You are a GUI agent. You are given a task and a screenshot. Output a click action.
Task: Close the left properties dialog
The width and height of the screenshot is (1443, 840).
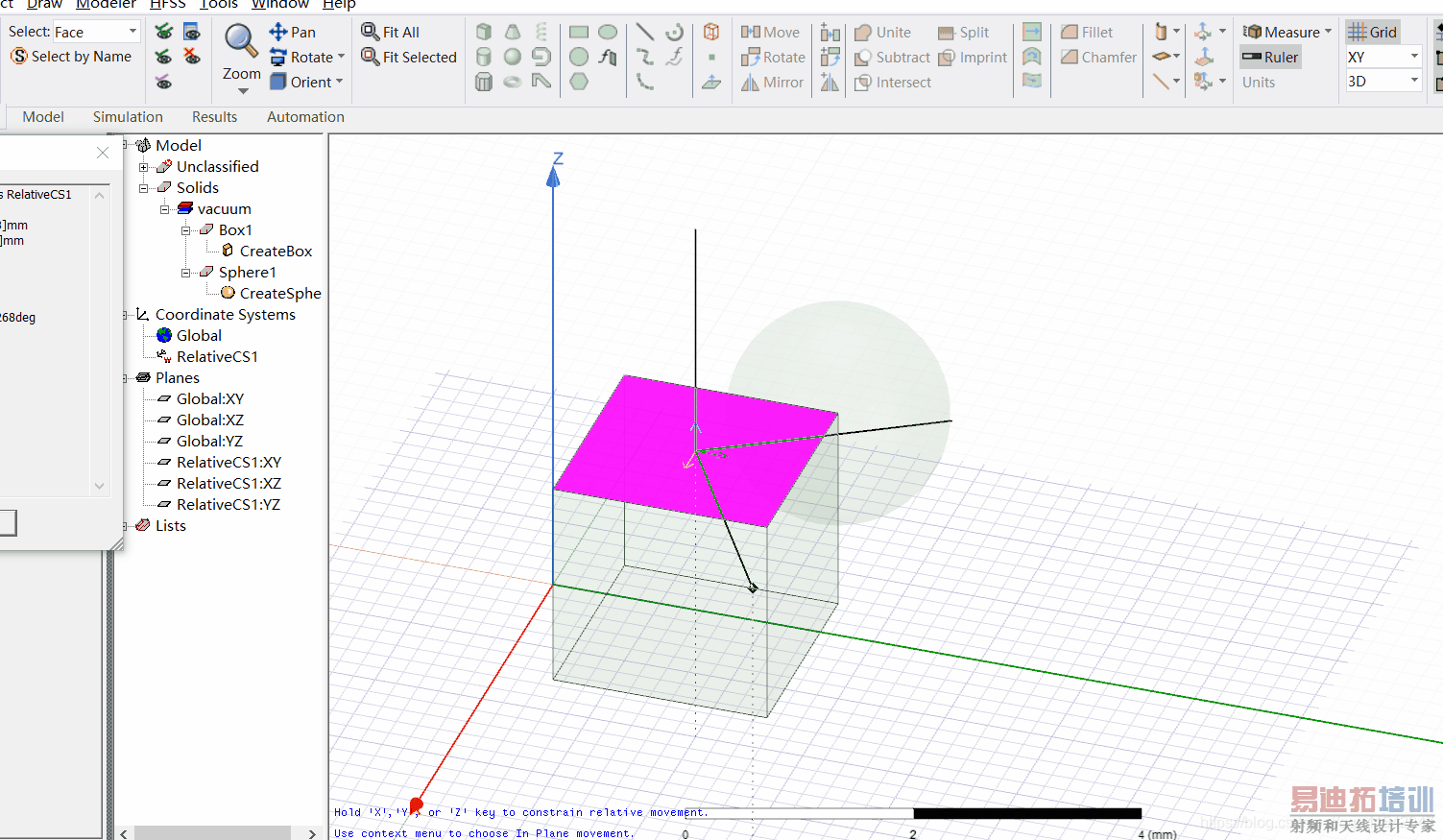(x=103, y=153)
